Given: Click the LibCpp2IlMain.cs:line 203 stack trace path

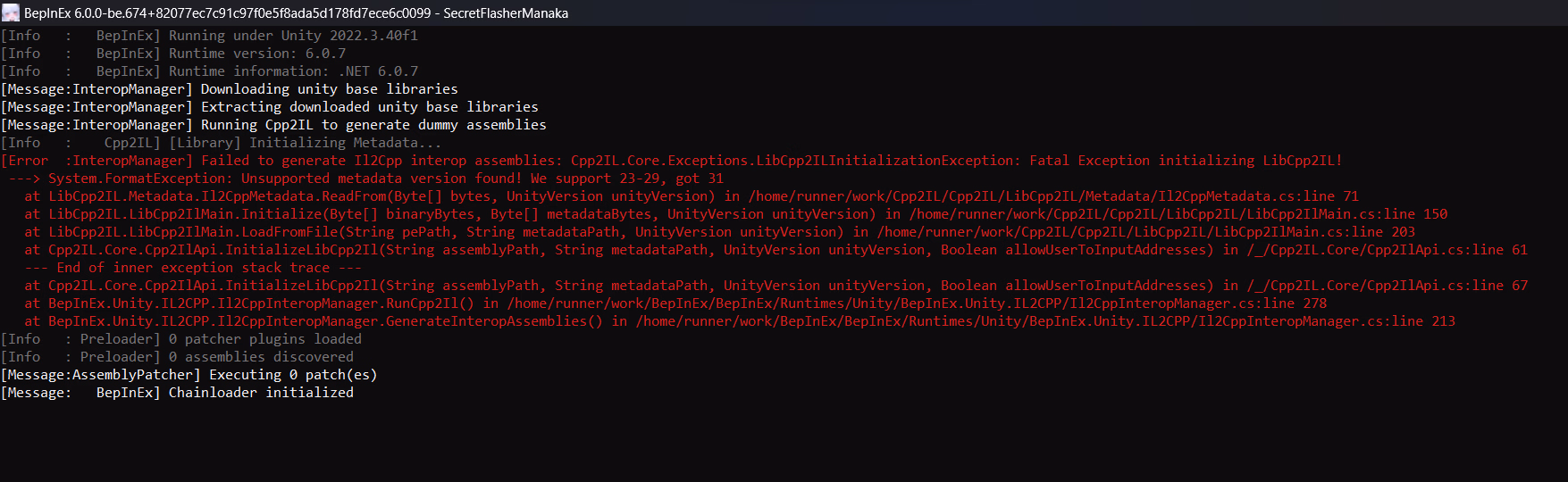Looking at the screenshot, I should 1146,232.
